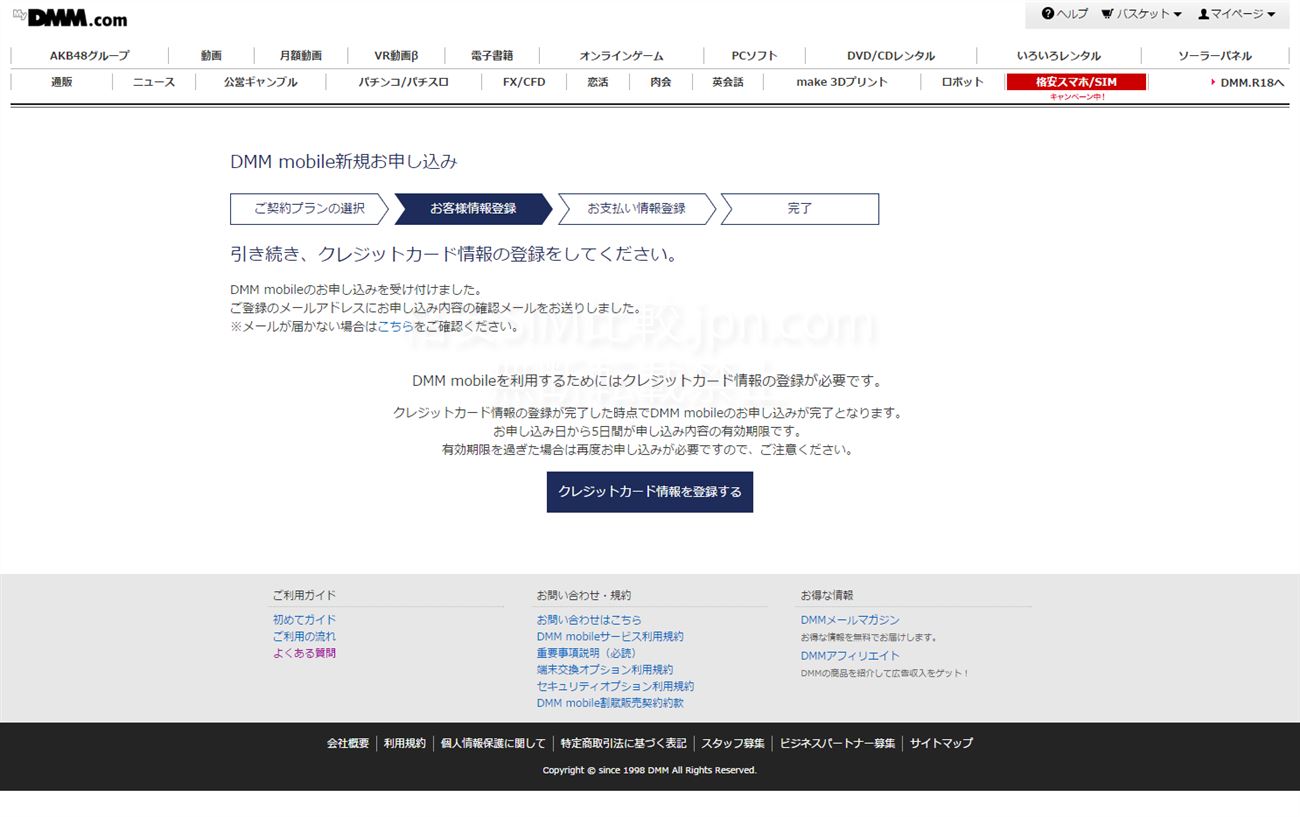Open FX/CFD menu item
The height and width of the screenshot is (817, 1300).
pos(524,82)
